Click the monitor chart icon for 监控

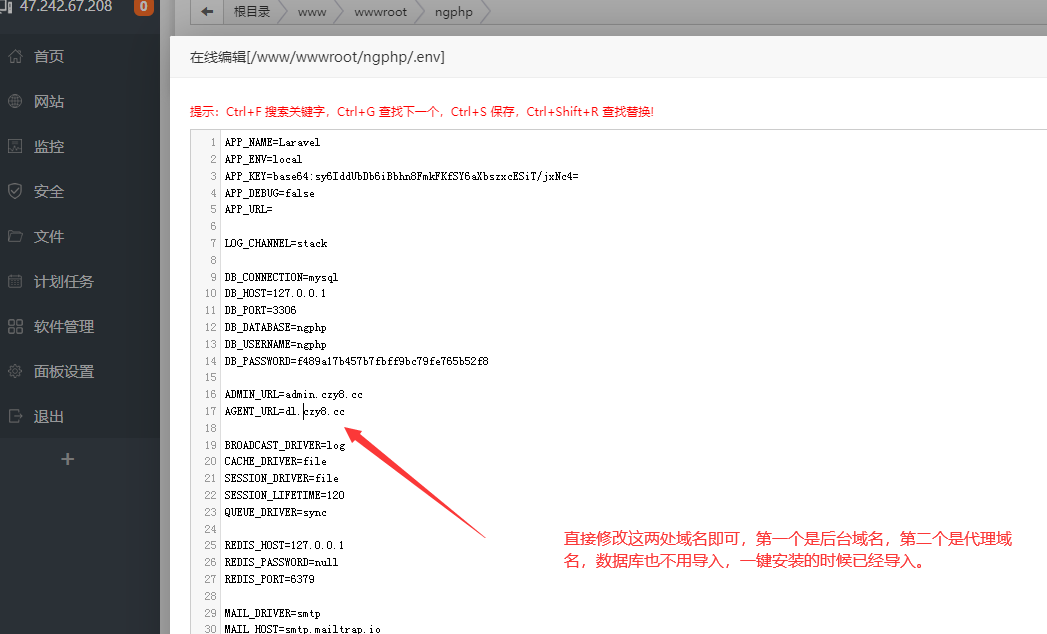point(15,147)
